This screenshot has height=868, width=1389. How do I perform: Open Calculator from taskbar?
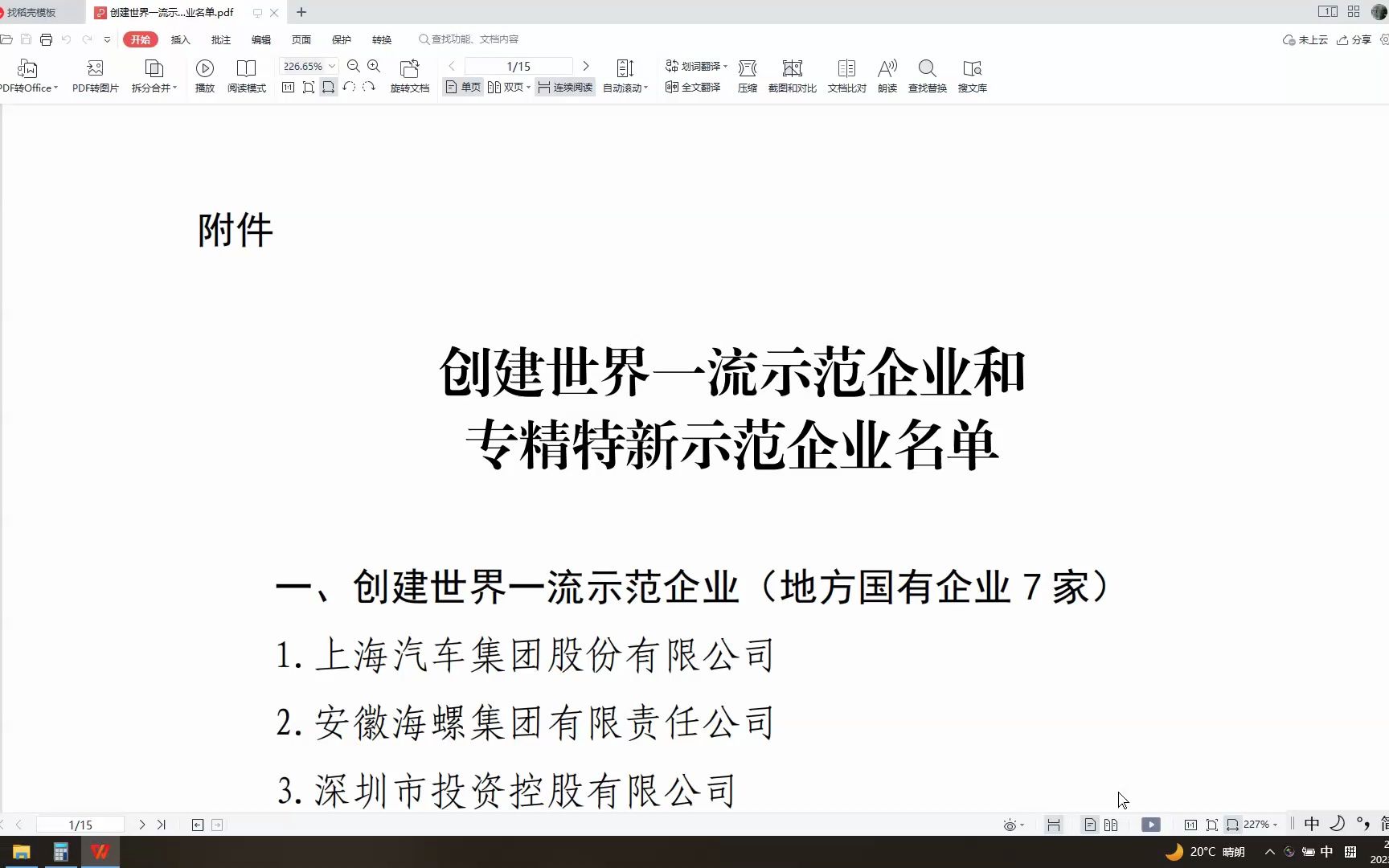(60, 852)
